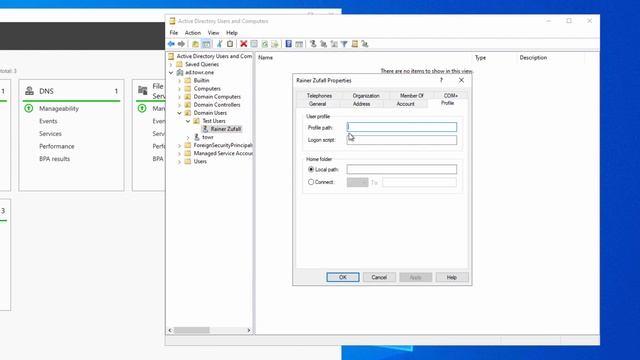The height and width of the screenshot is (360, 640).
Task: Expand the Managed Service Accounts node
Action: (179, 153)
